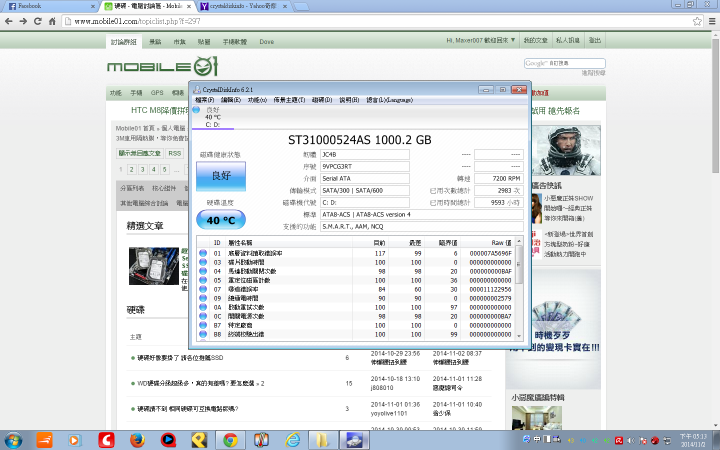Click the up arrow of the attribute list scrollbar
This screenshot has height=450, width=720.
519,242
